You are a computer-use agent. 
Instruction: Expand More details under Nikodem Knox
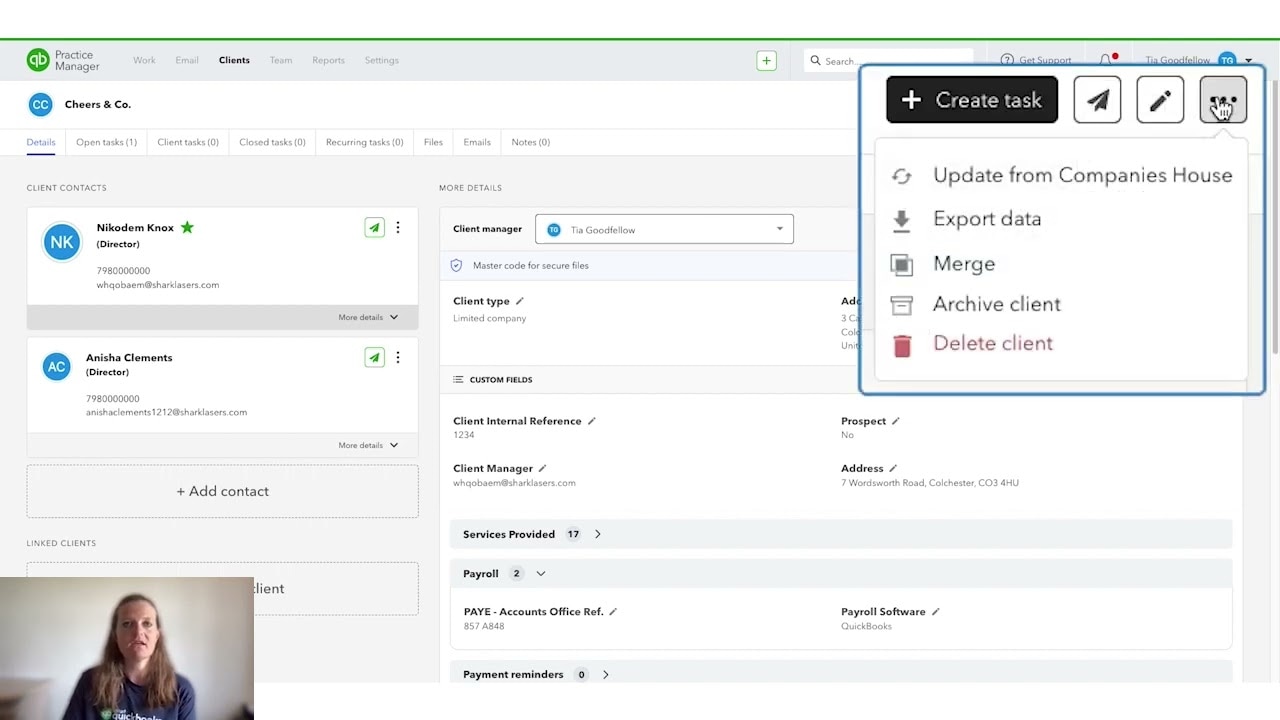[x=368, y=317]
